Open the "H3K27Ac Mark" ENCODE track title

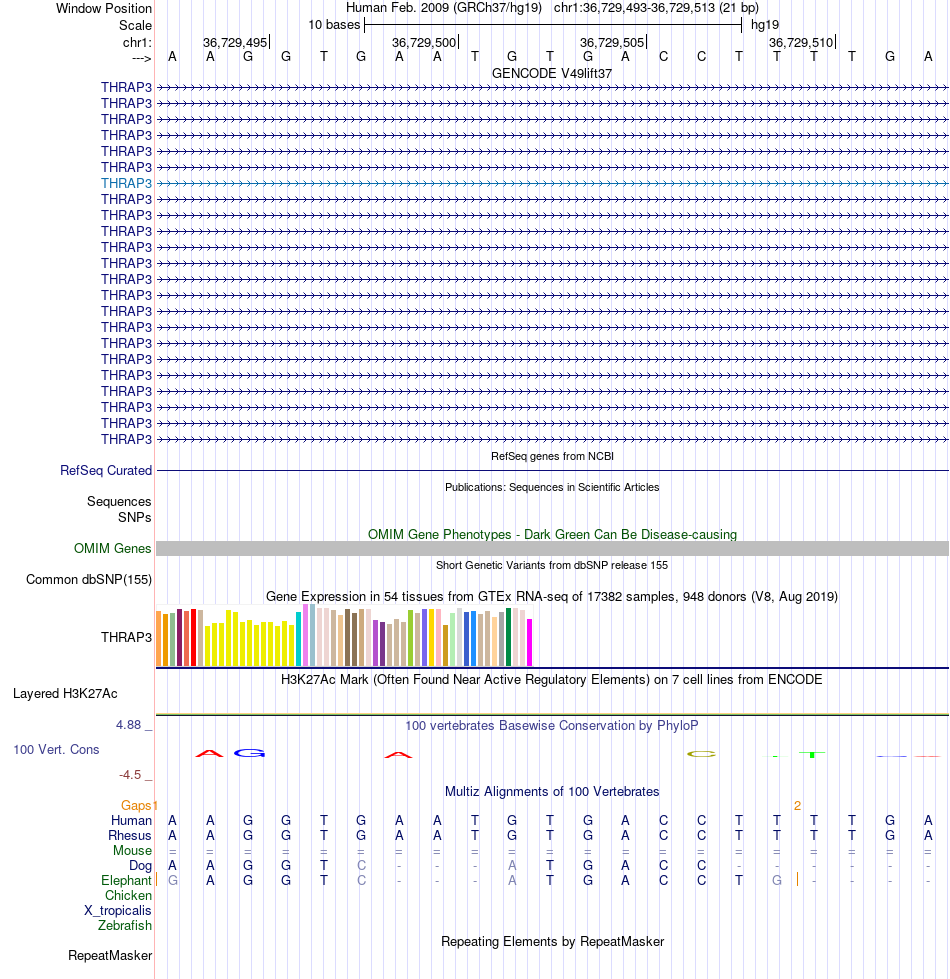(552, 680)
